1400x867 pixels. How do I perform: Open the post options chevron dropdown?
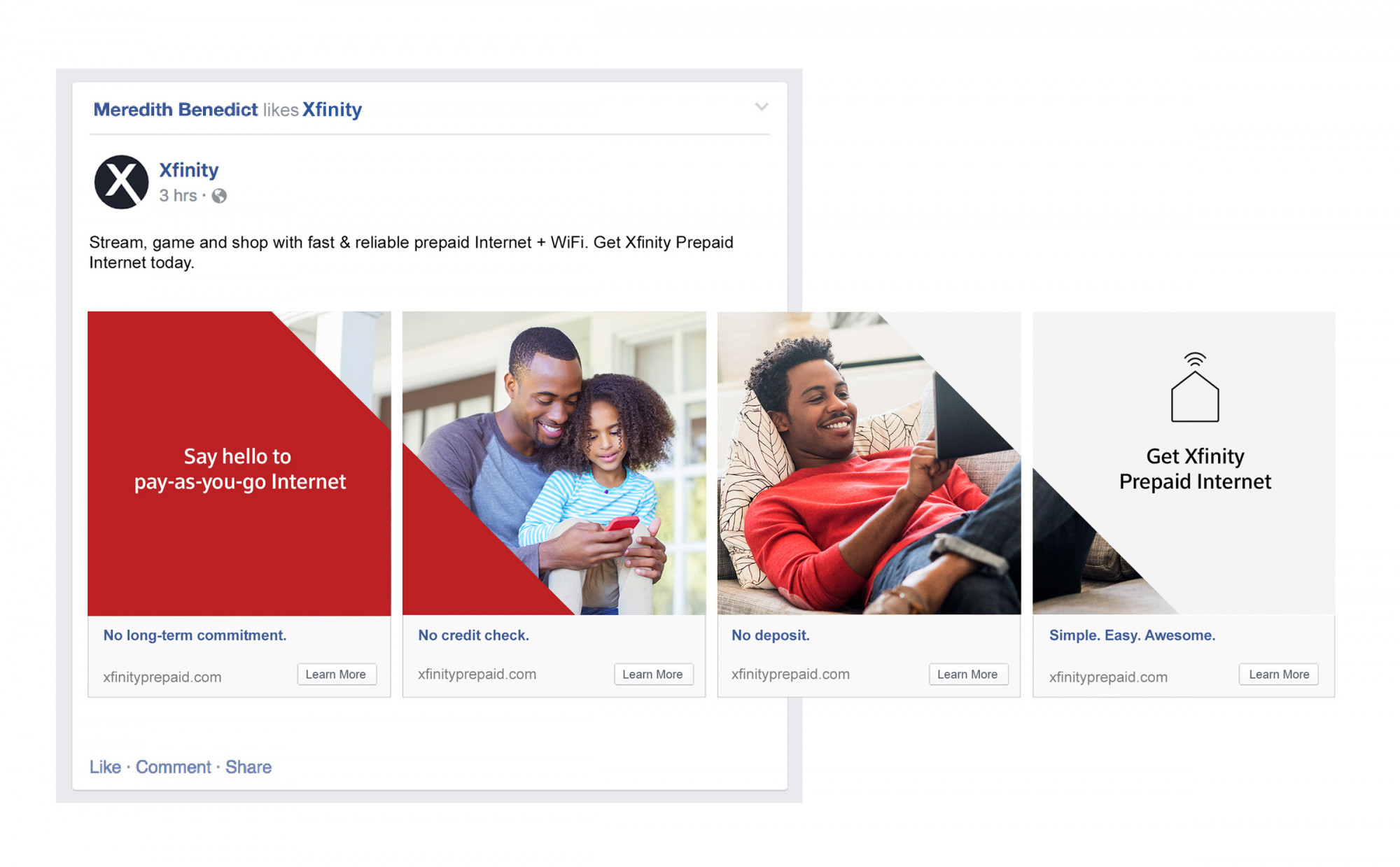coord(762,107)
